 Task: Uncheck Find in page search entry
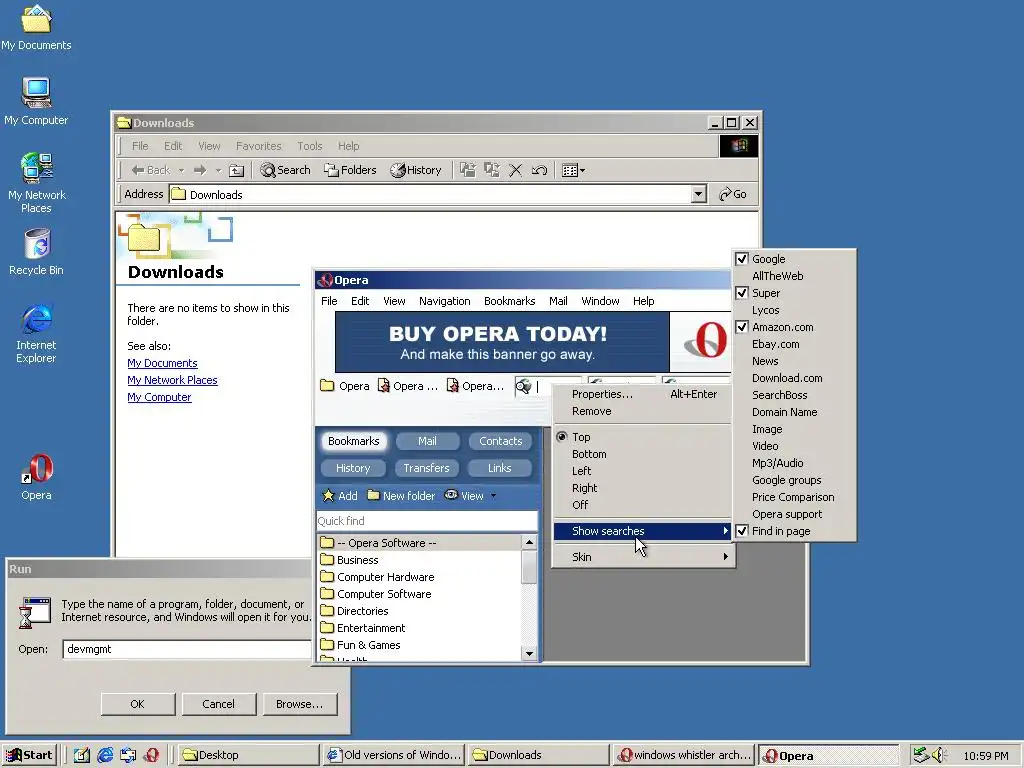pyautogui.click(x=794, y=531)
